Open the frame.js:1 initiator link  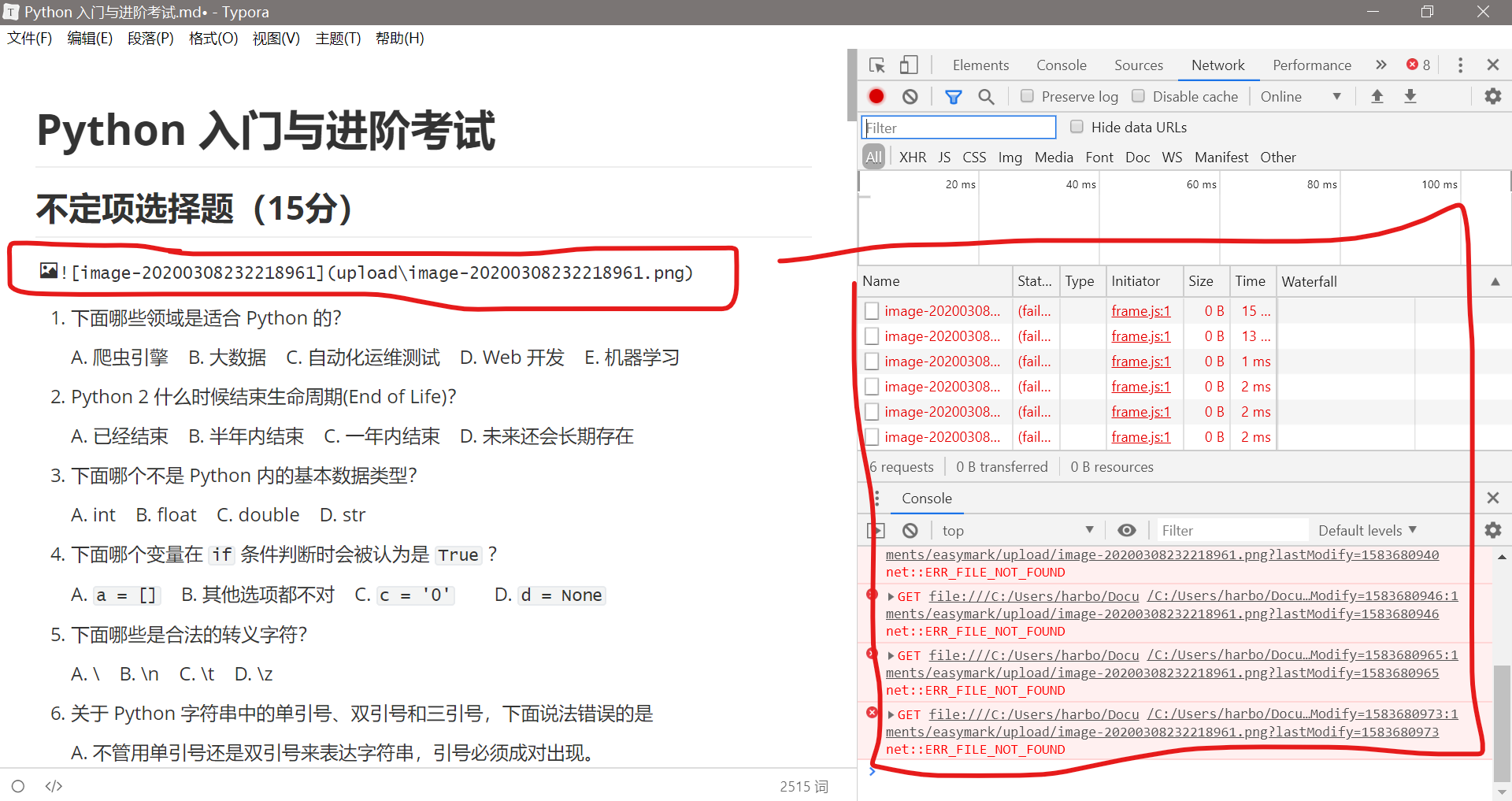pos(1140,310)
